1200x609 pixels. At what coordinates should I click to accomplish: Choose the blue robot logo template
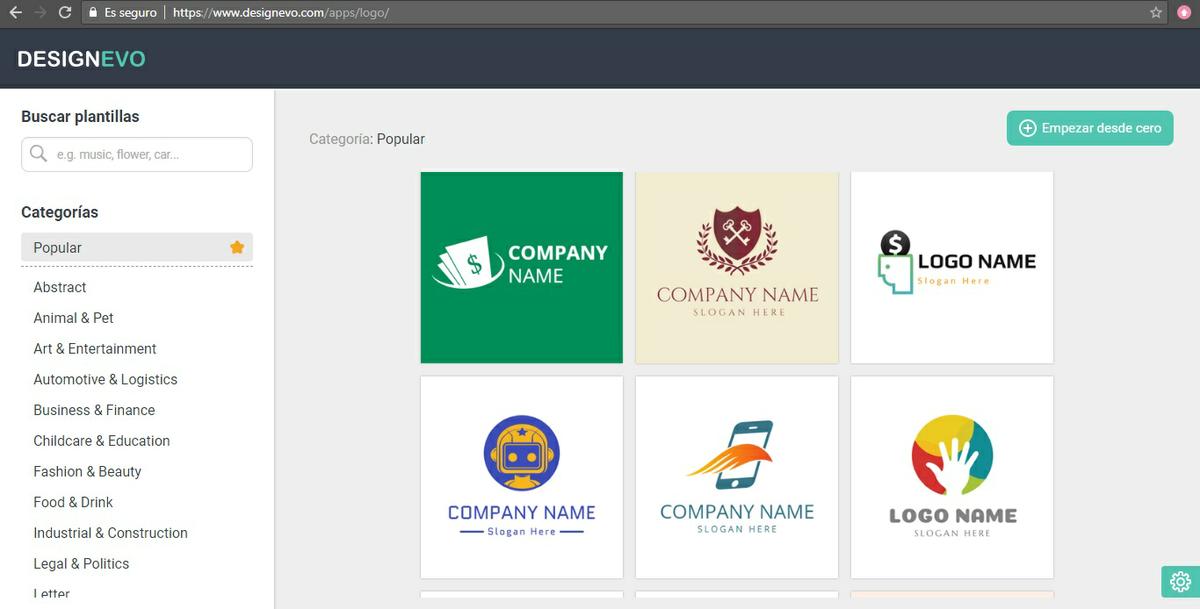pos(521,477)
